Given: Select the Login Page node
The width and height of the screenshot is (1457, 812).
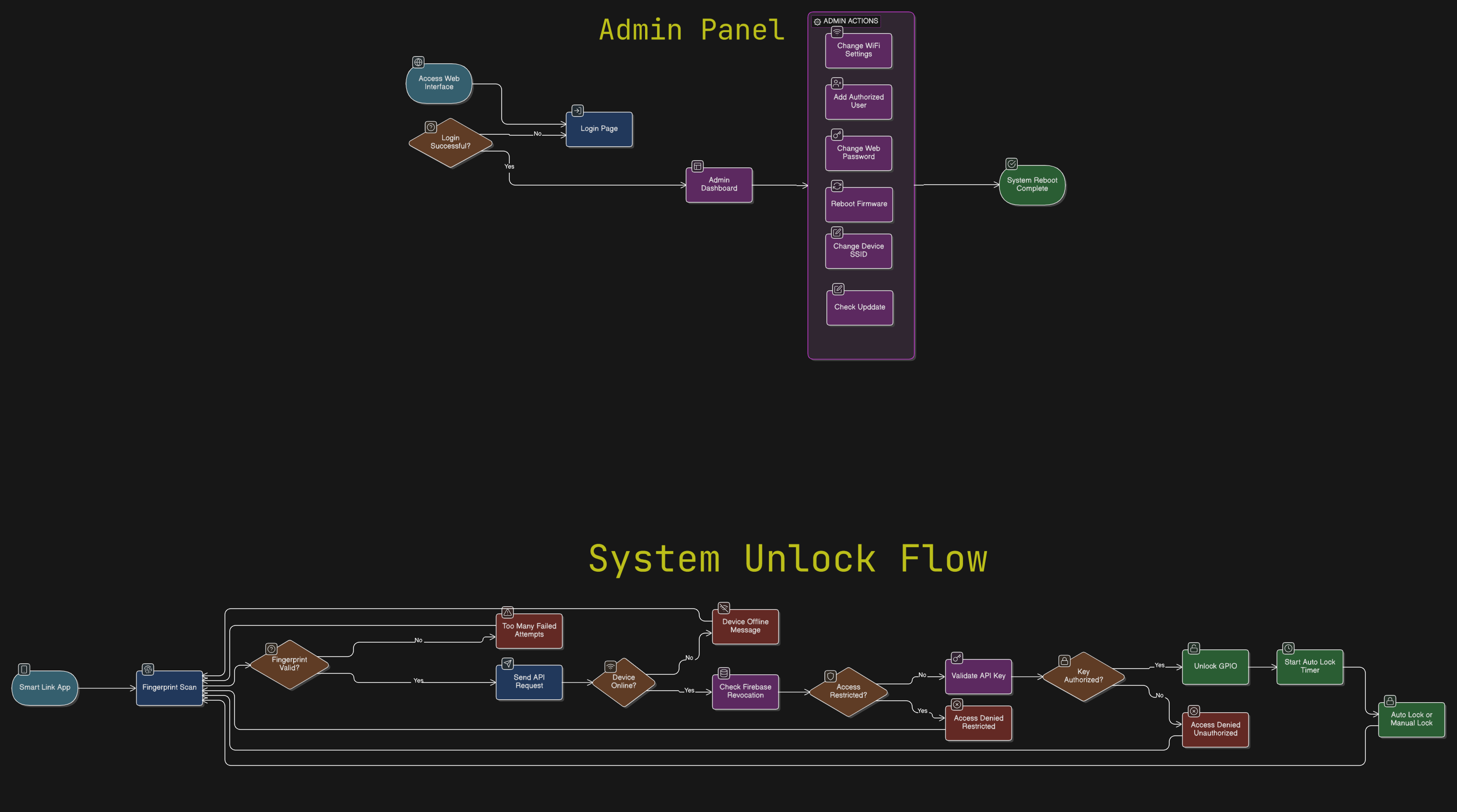Looking at the screenshot, I should (599, 129).
